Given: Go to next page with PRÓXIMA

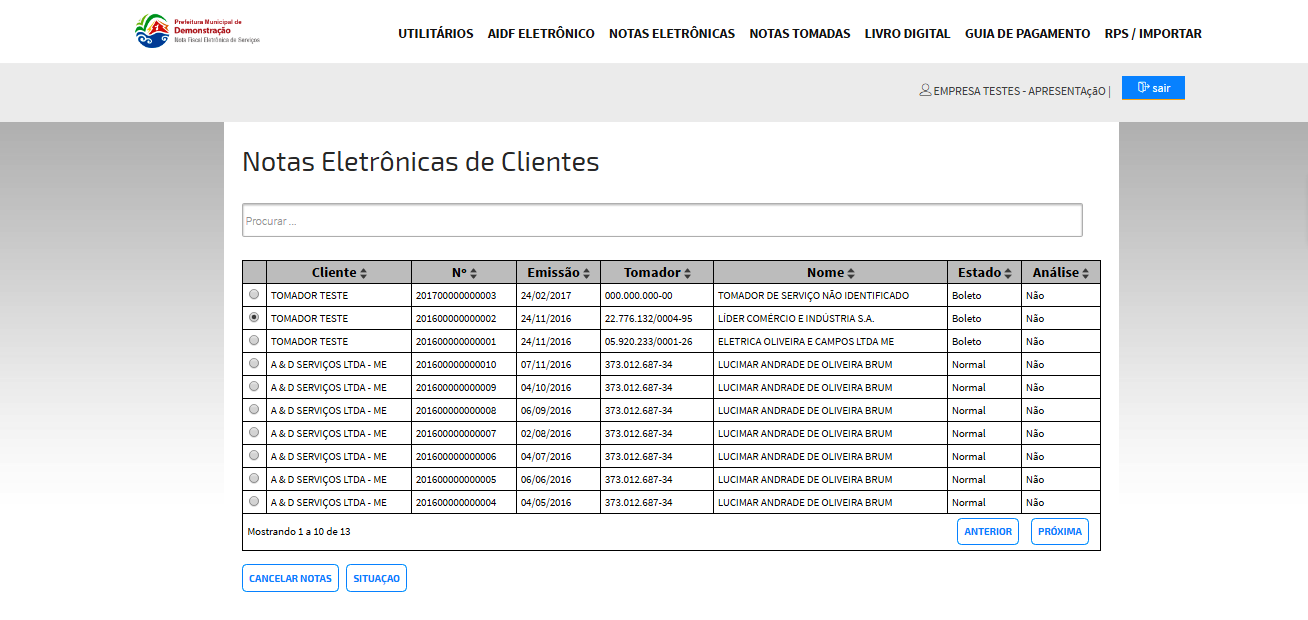Looking at the screenshot, I should tap(1059, 532).
